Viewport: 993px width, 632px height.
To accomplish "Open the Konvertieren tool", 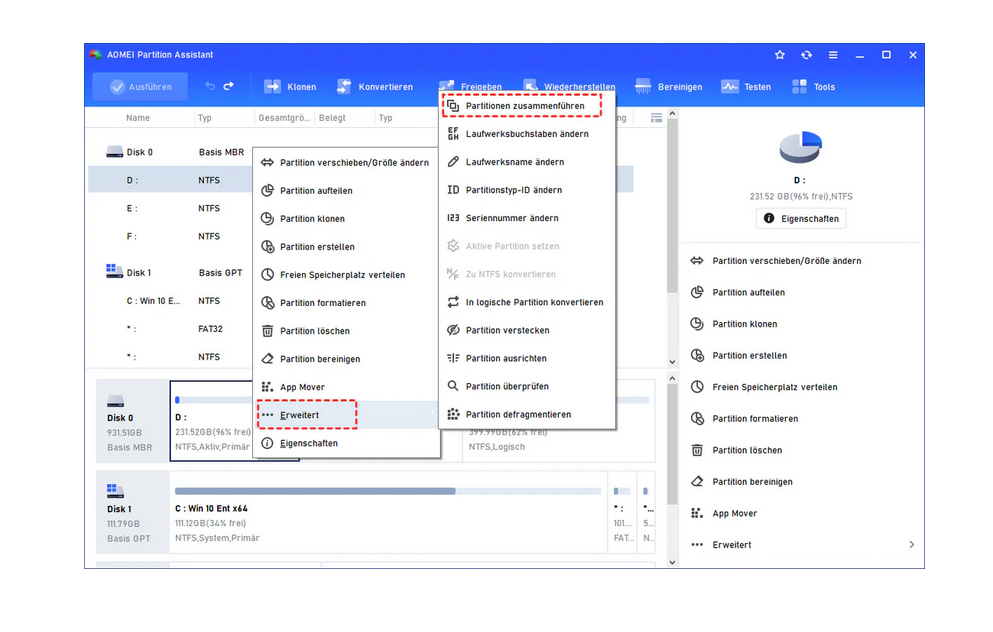I will 375,87.
